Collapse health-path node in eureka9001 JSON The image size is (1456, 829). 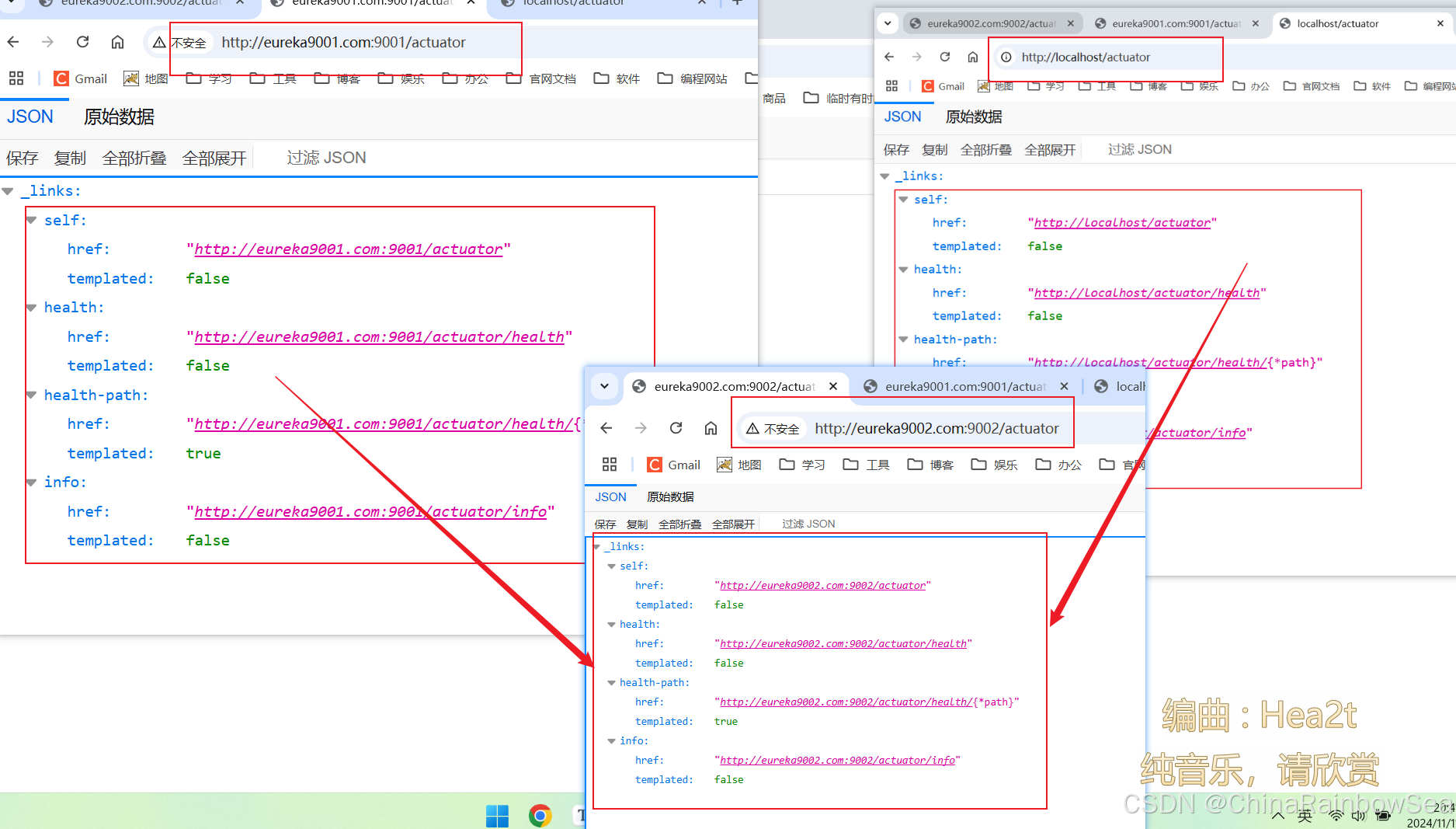[31, 395]
